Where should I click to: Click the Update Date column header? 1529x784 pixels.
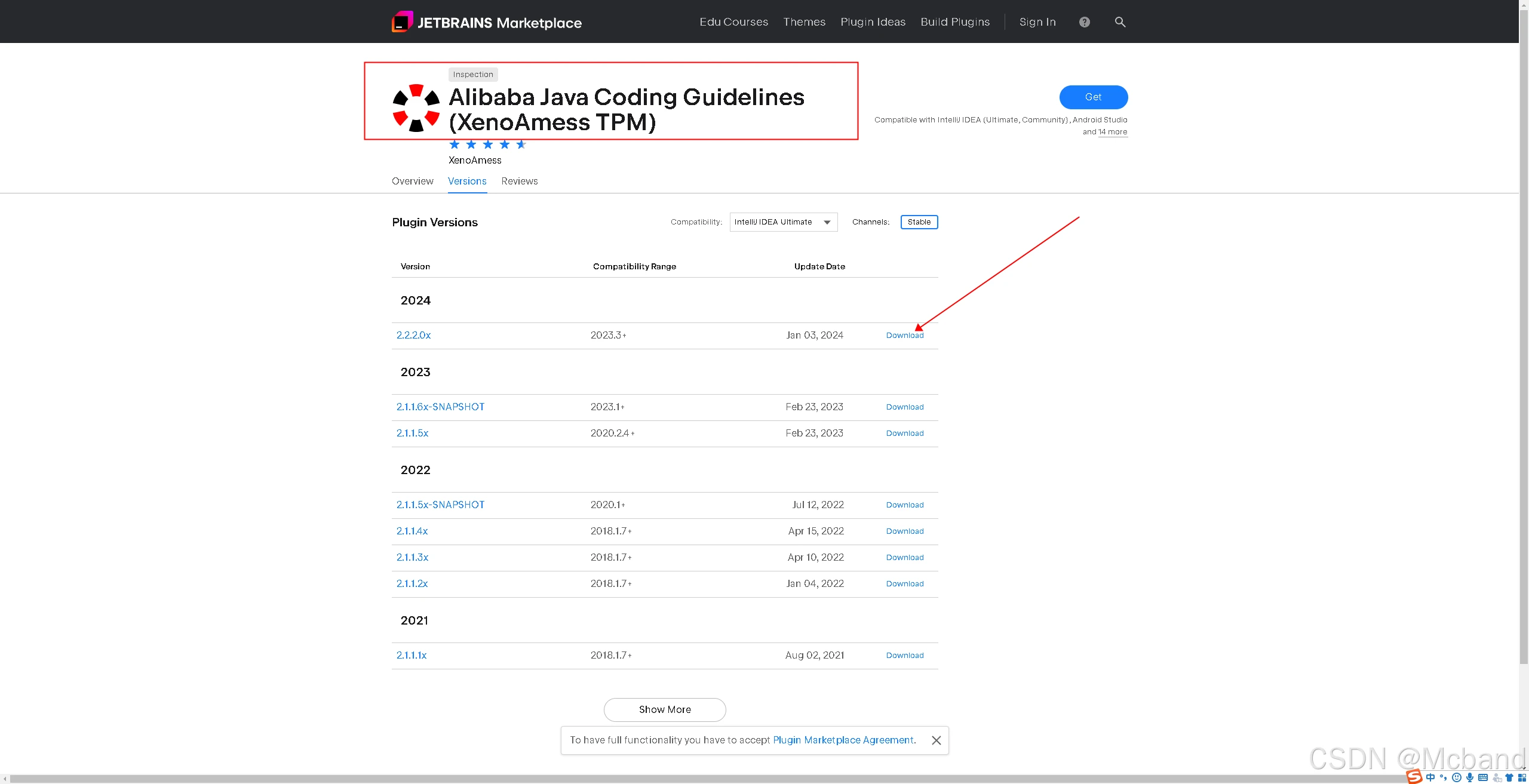(819, 266)
